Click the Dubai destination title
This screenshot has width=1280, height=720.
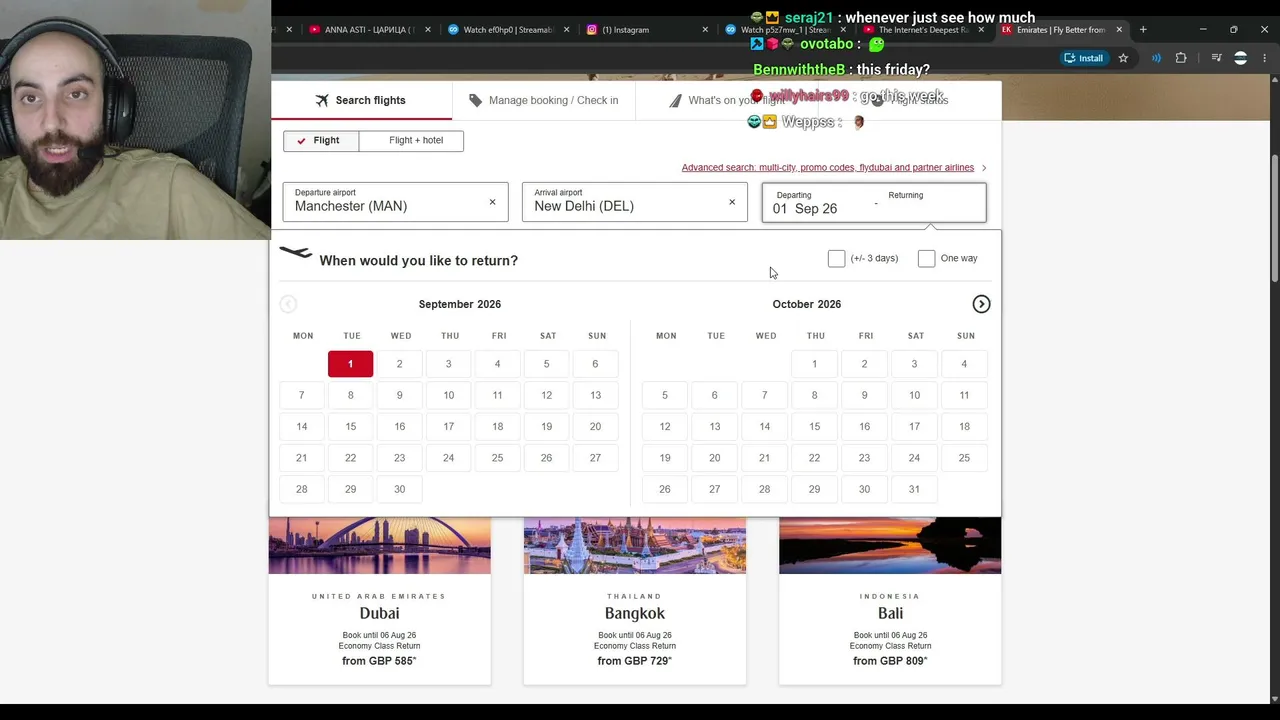379,613
